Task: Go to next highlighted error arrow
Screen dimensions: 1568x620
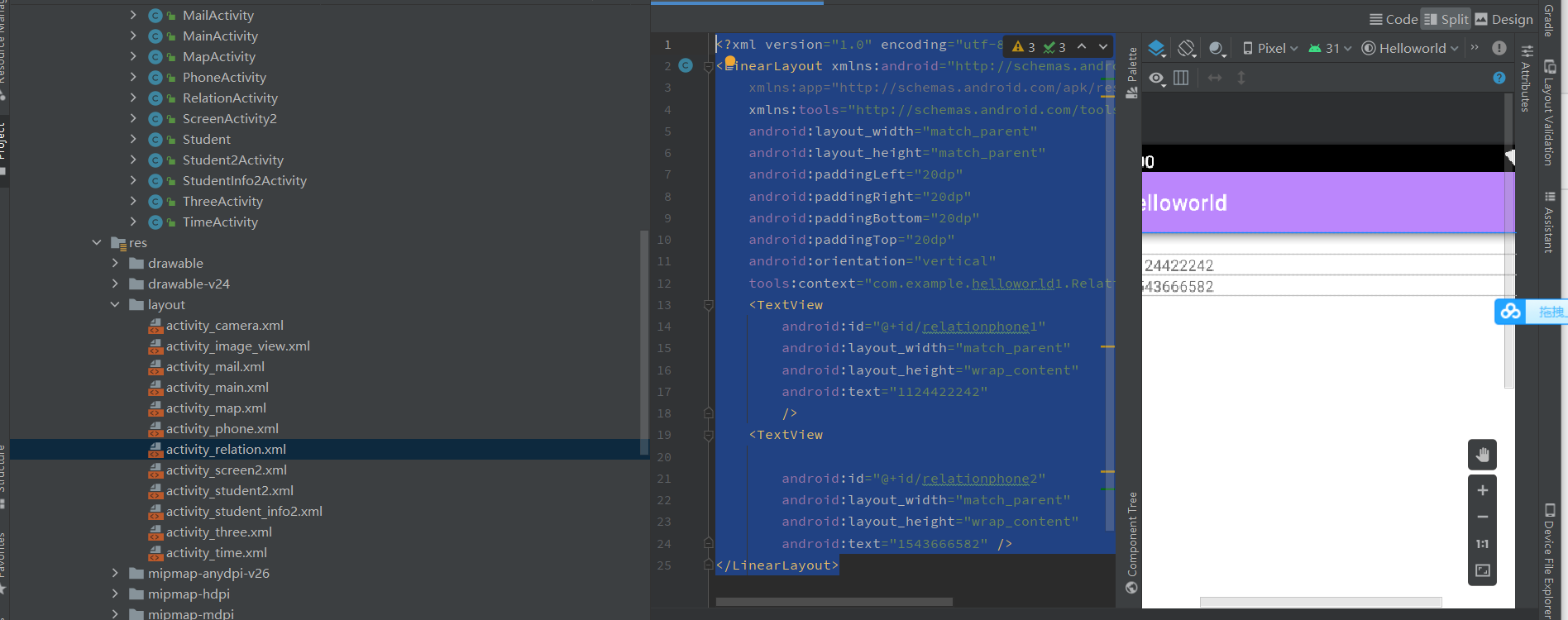Action: [x=1103, y=46]
